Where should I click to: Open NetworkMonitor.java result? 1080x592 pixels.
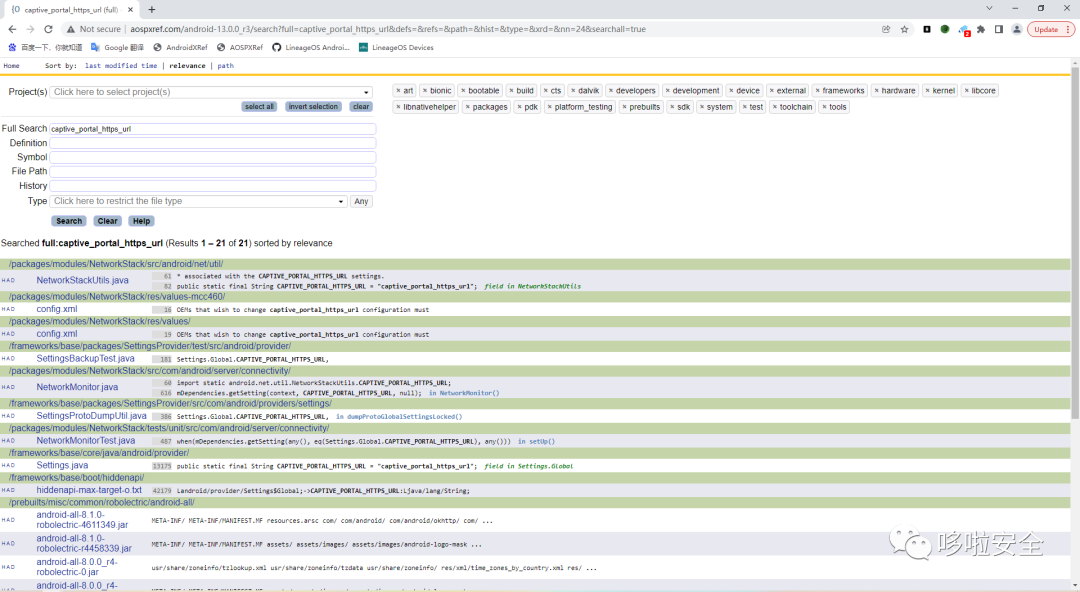(77, 387)
